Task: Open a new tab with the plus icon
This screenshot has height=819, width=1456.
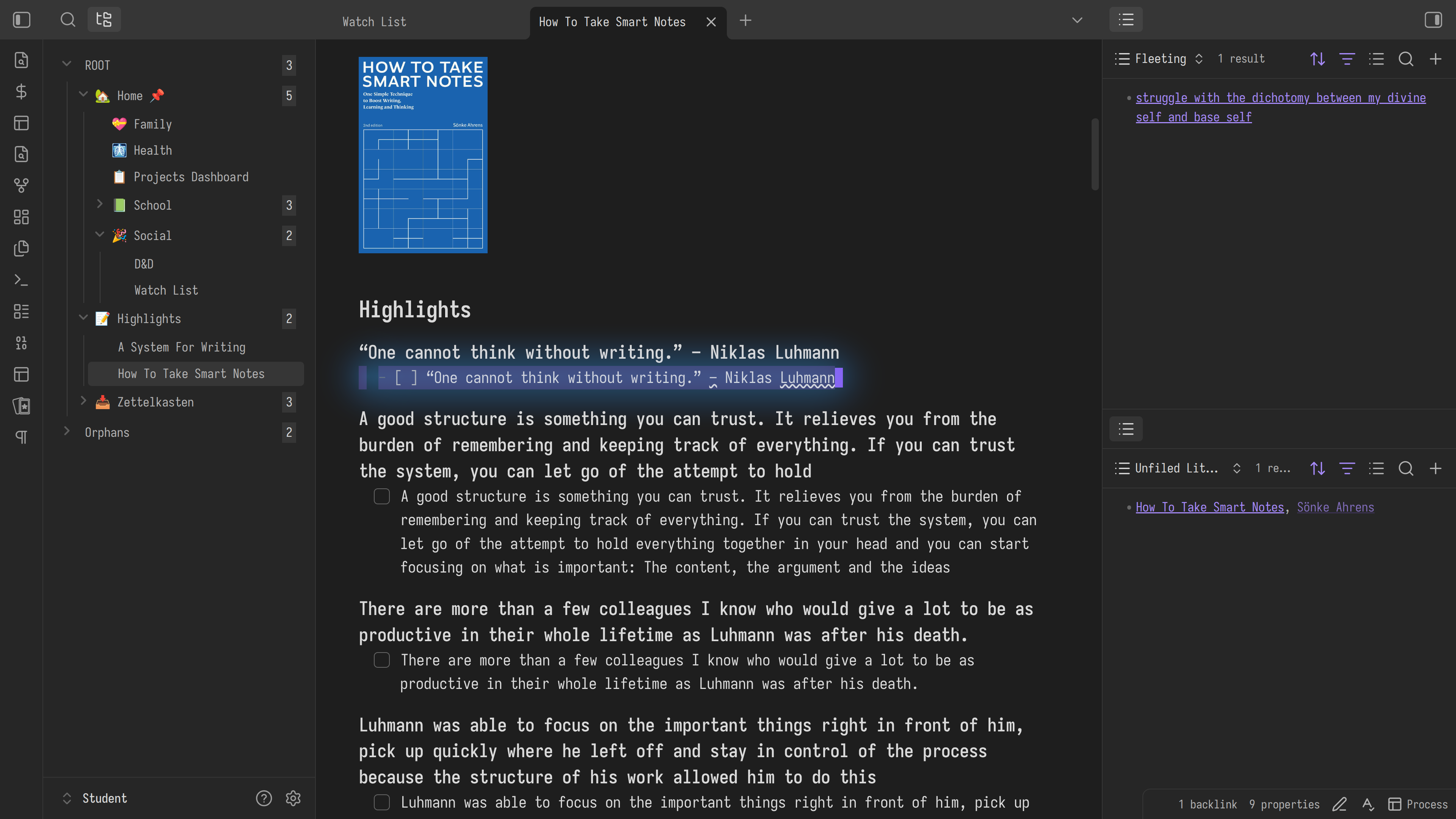Action: pyautogui.click(x=745, y=21)
